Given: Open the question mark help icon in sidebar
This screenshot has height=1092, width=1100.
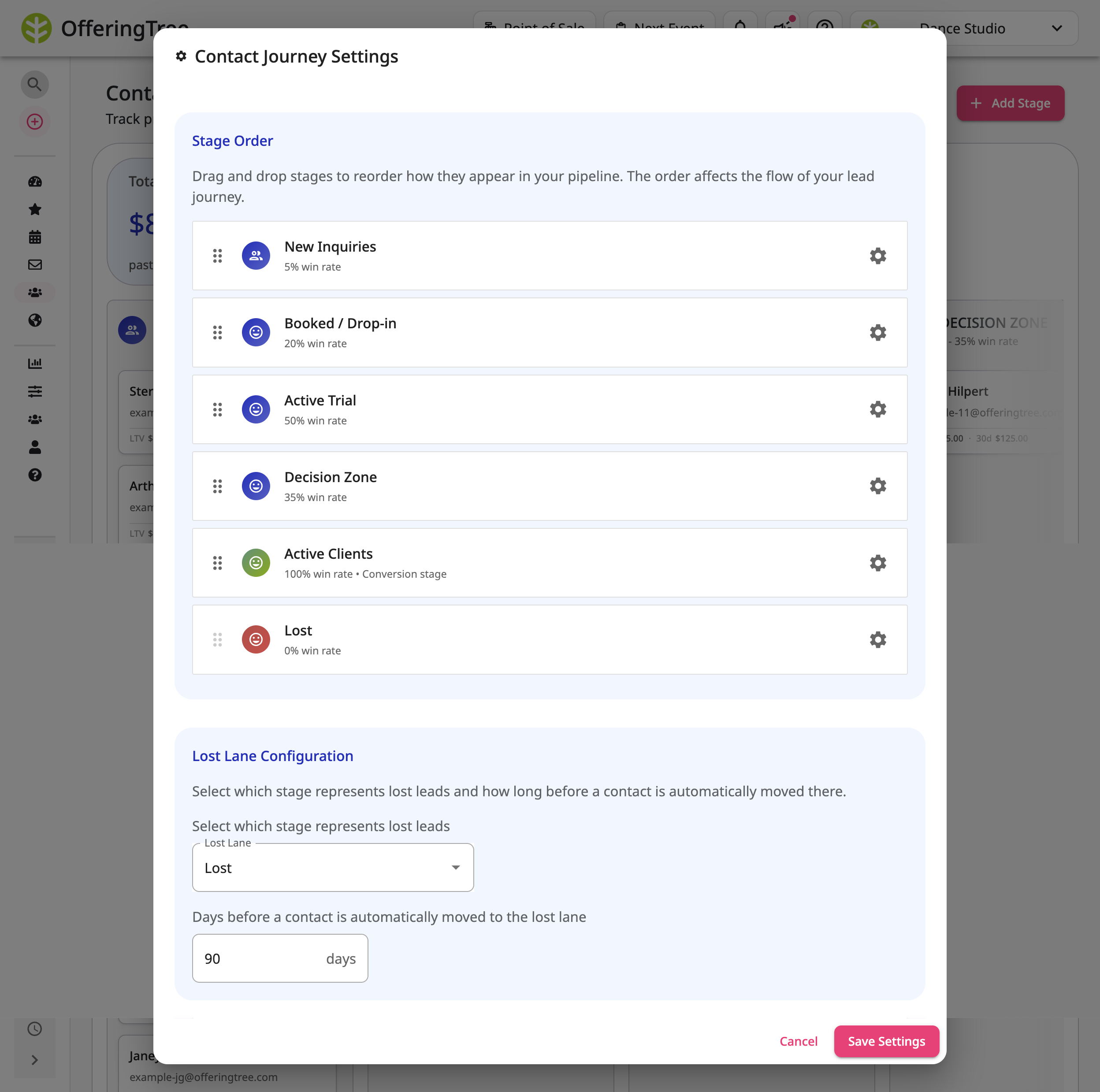Looking at the screenshot, I should tap(35, 475).
